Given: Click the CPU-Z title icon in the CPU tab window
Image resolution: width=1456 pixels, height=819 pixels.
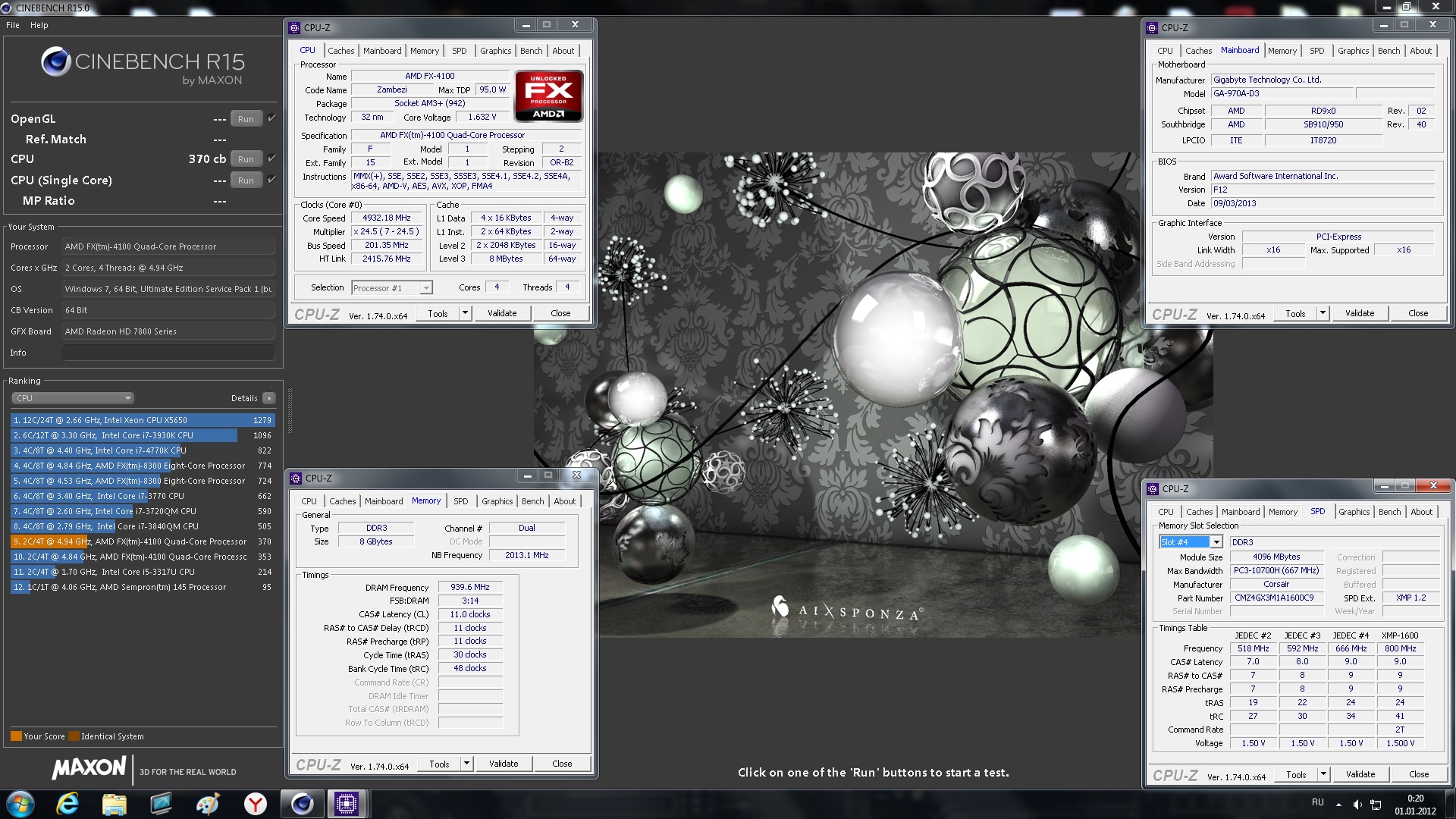Looking at the screenshot, I should tap(295, 27).
